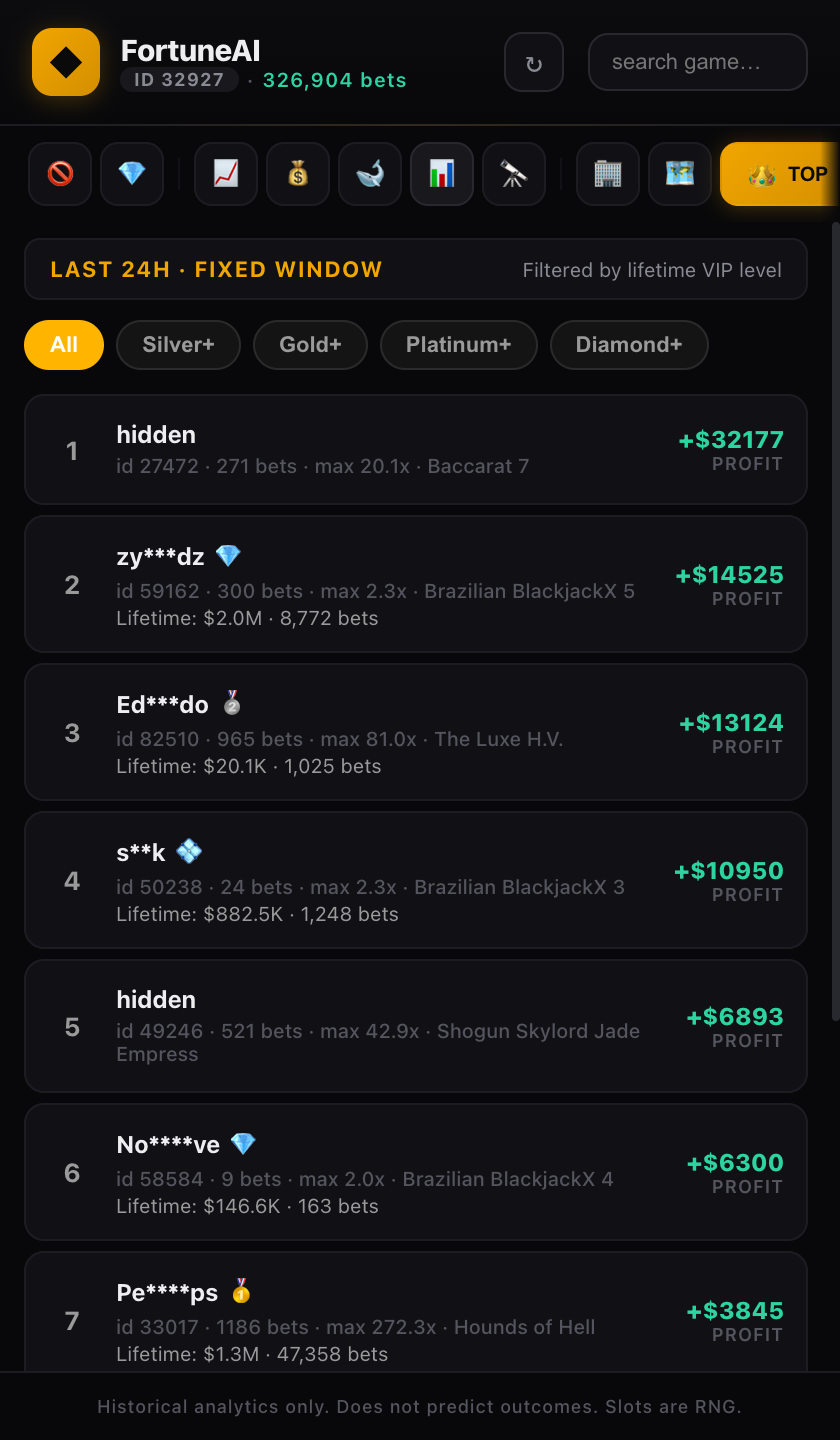This screenshot has width=840, height=1440.
Task: Select the Gold+ filter chip
Action: 310,344
